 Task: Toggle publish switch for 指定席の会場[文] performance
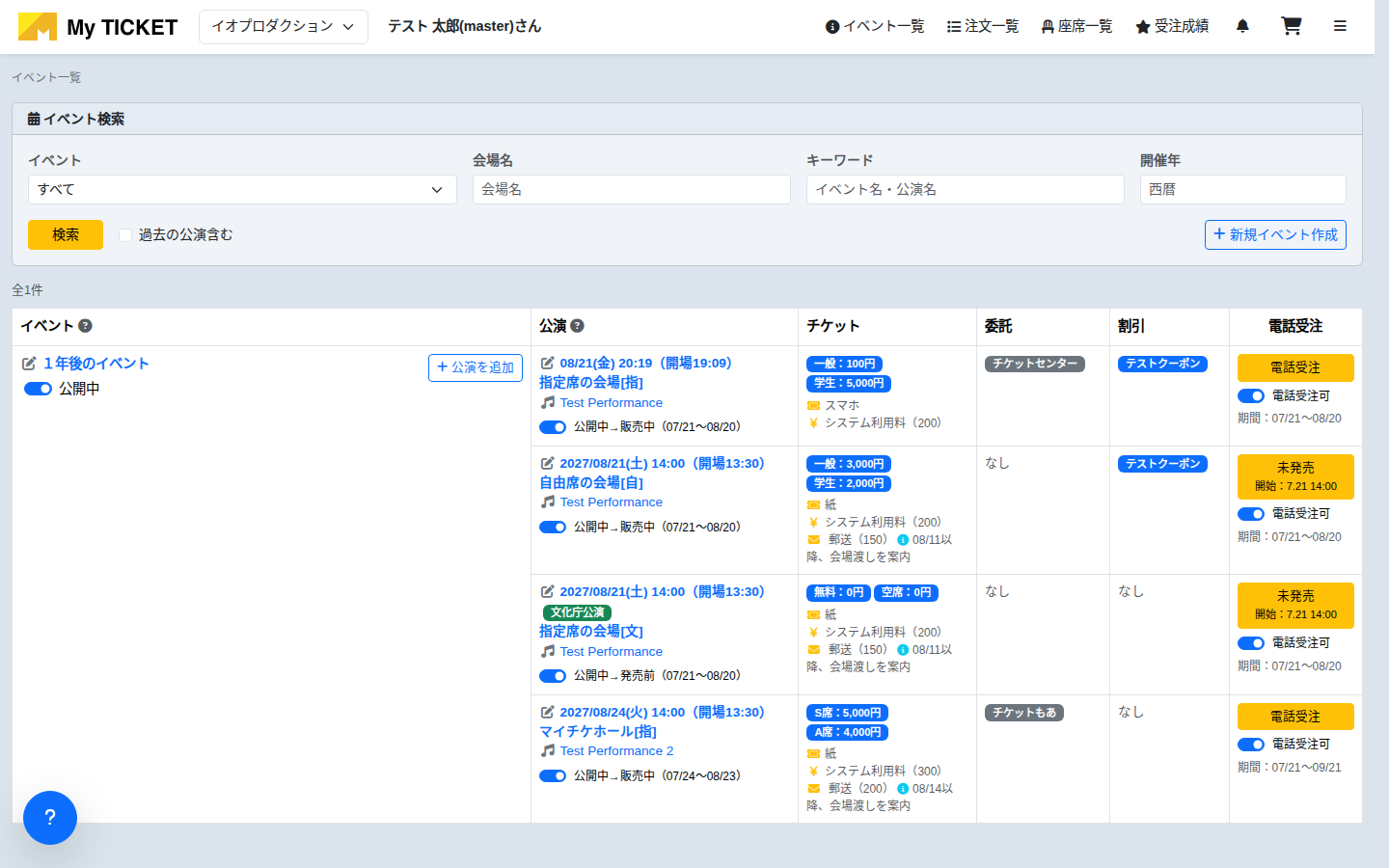(553, 675)
